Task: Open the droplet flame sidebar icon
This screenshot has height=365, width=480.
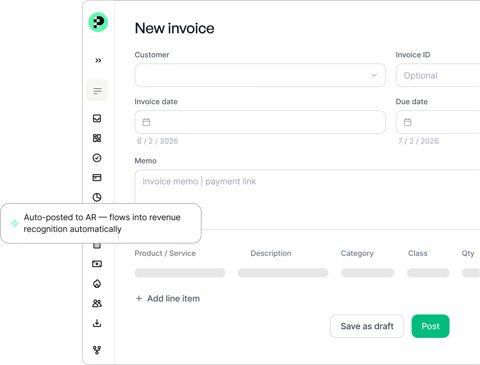Action: (97, 284)
